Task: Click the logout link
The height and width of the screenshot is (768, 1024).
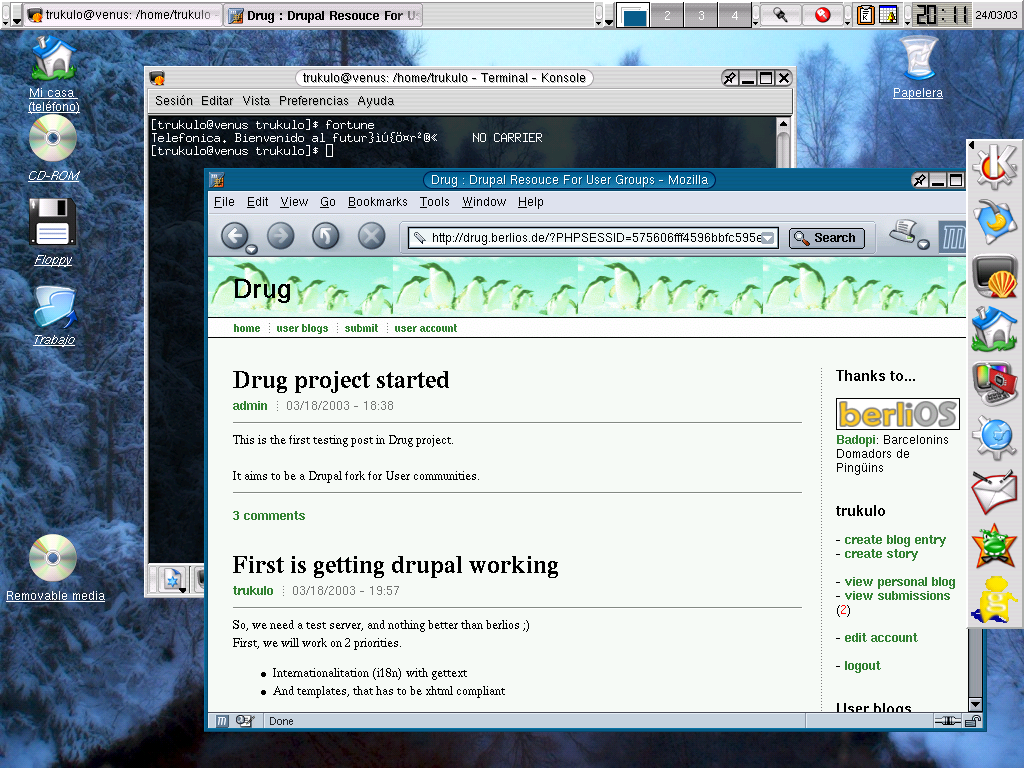Action: [862, 665]
